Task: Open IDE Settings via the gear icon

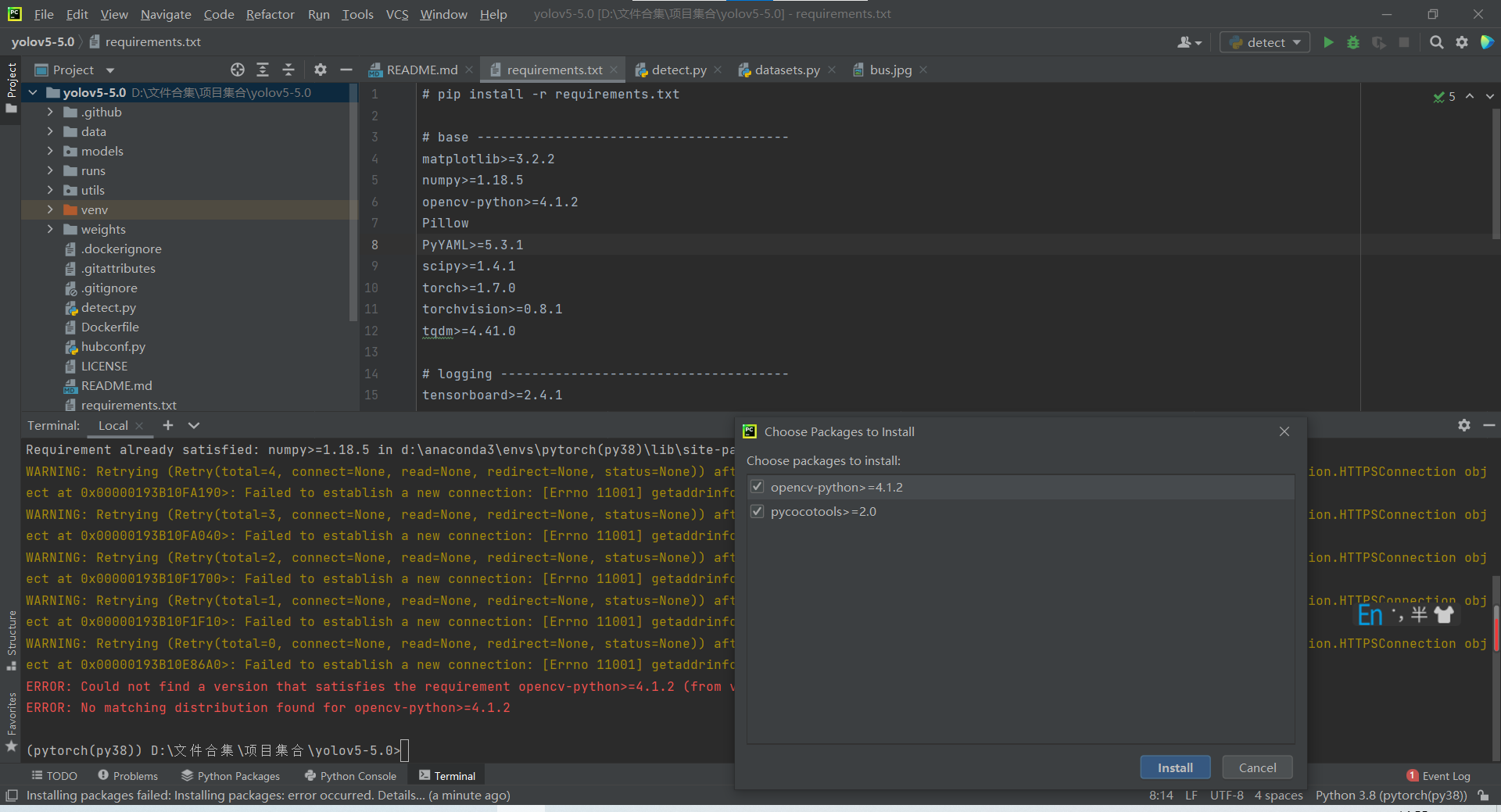Action: [x=1462, y=42]
